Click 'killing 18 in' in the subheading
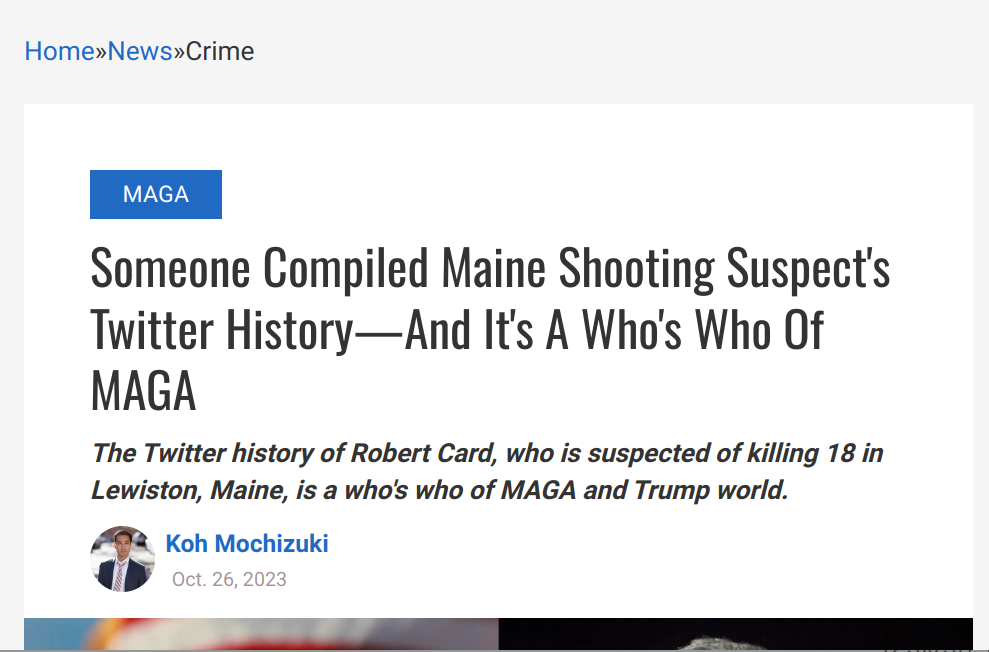Screen dimensions: 989x652 [815, 453]
